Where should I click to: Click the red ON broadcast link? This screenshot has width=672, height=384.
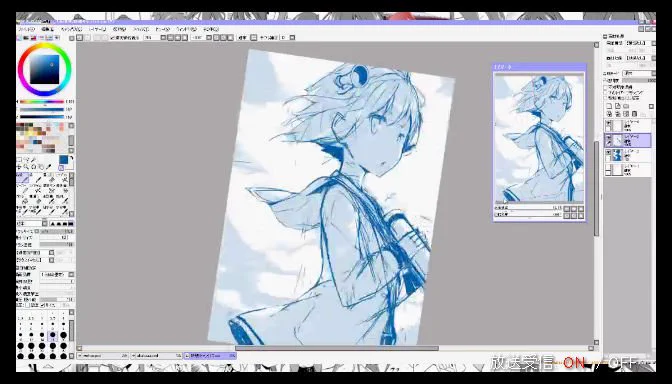pos(574,363)
